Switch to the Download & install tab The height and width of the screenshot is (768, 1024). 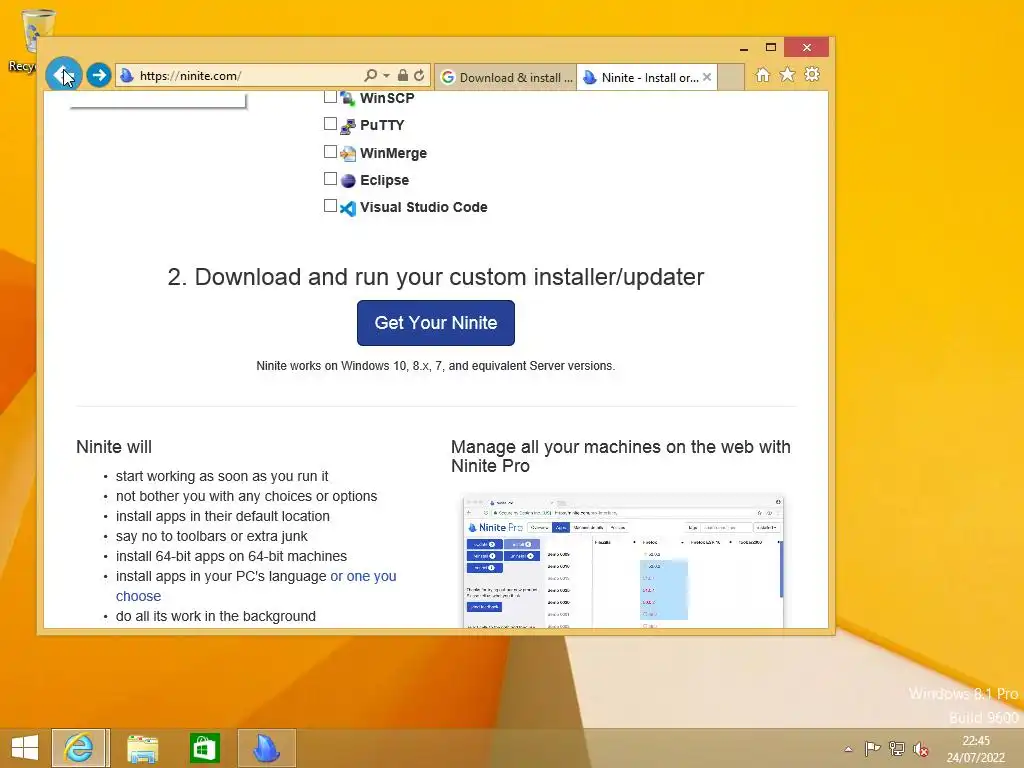[506, 78]
